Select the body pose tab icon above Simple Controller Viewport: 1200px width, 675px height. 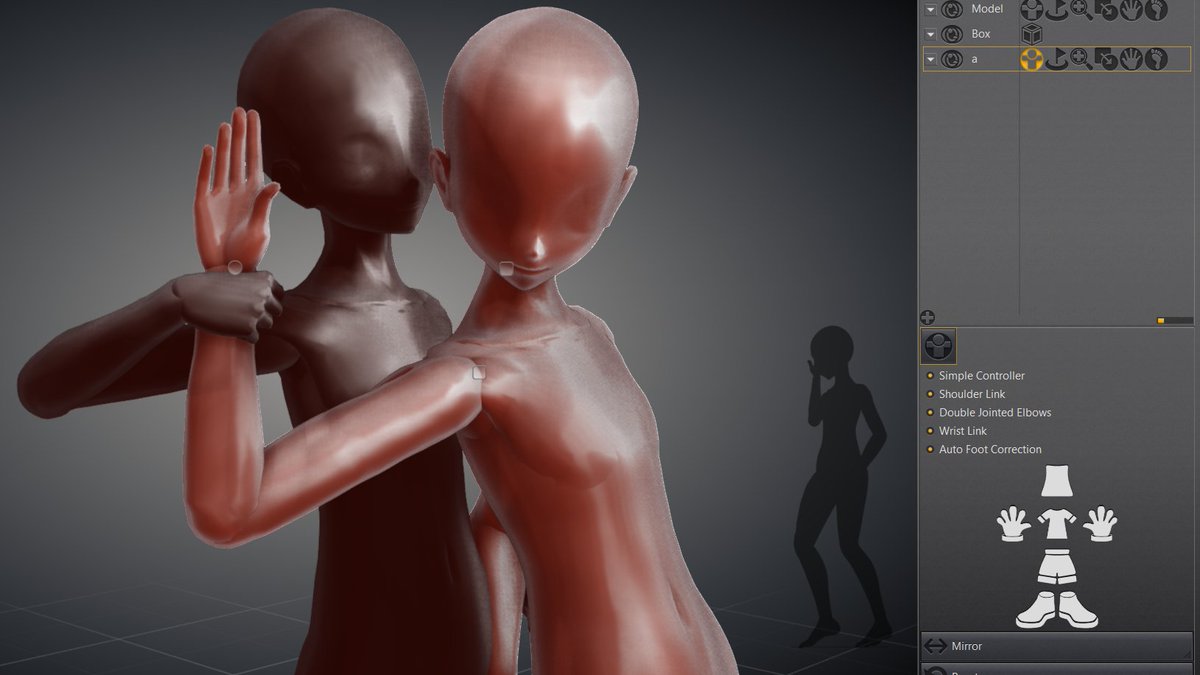pyautogui.click(x=938, y=346)
